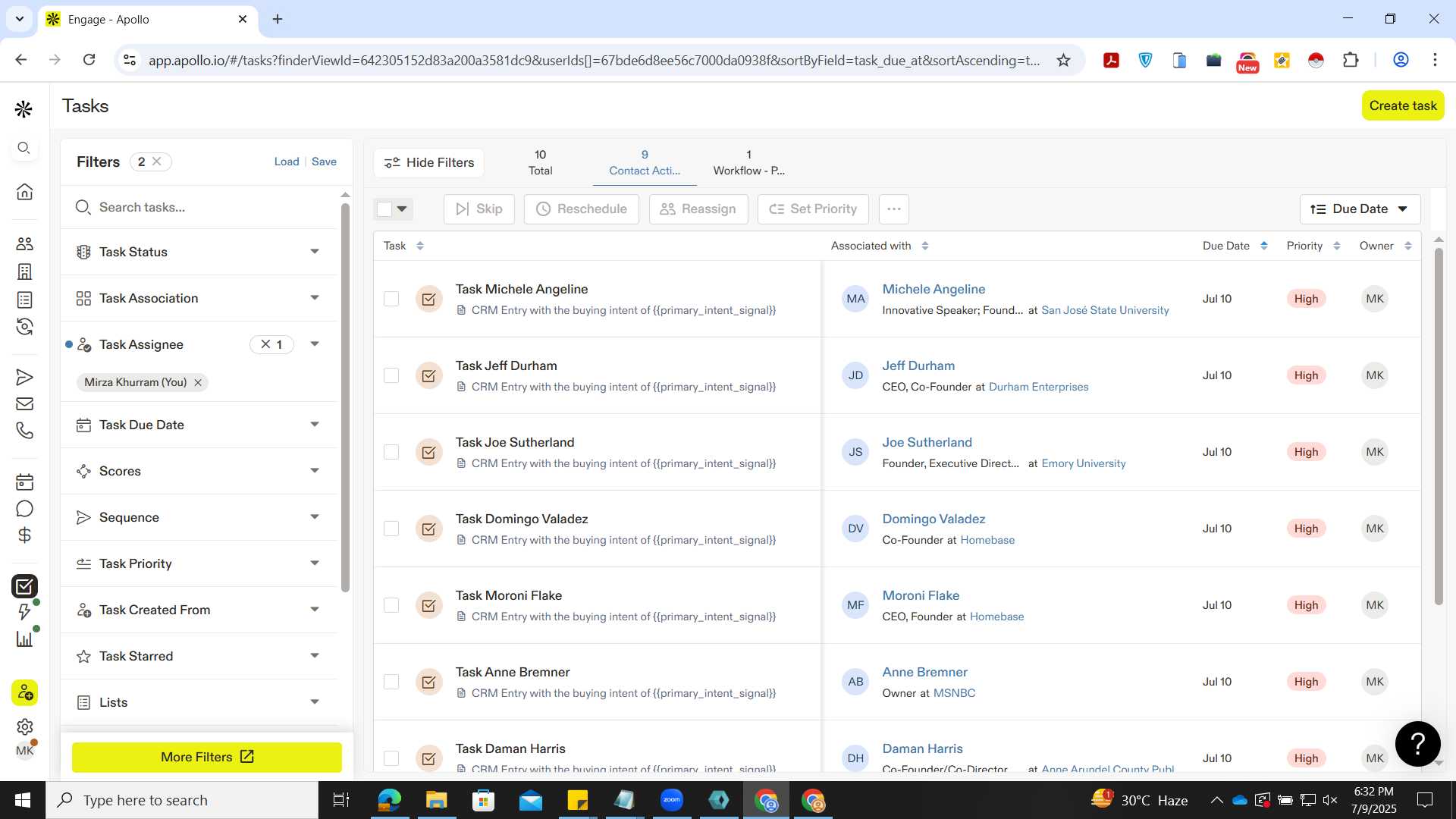The width and height of the screenshot is (1456, 819).
Task: Clear all 2 active filters
Action: pyautogui.click(x=157, y=162)
